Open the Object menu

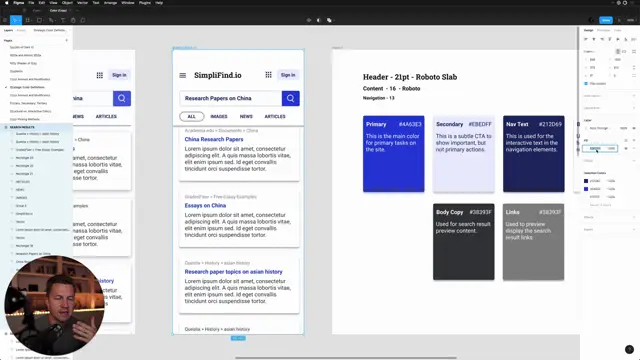[x=67, y=3]
